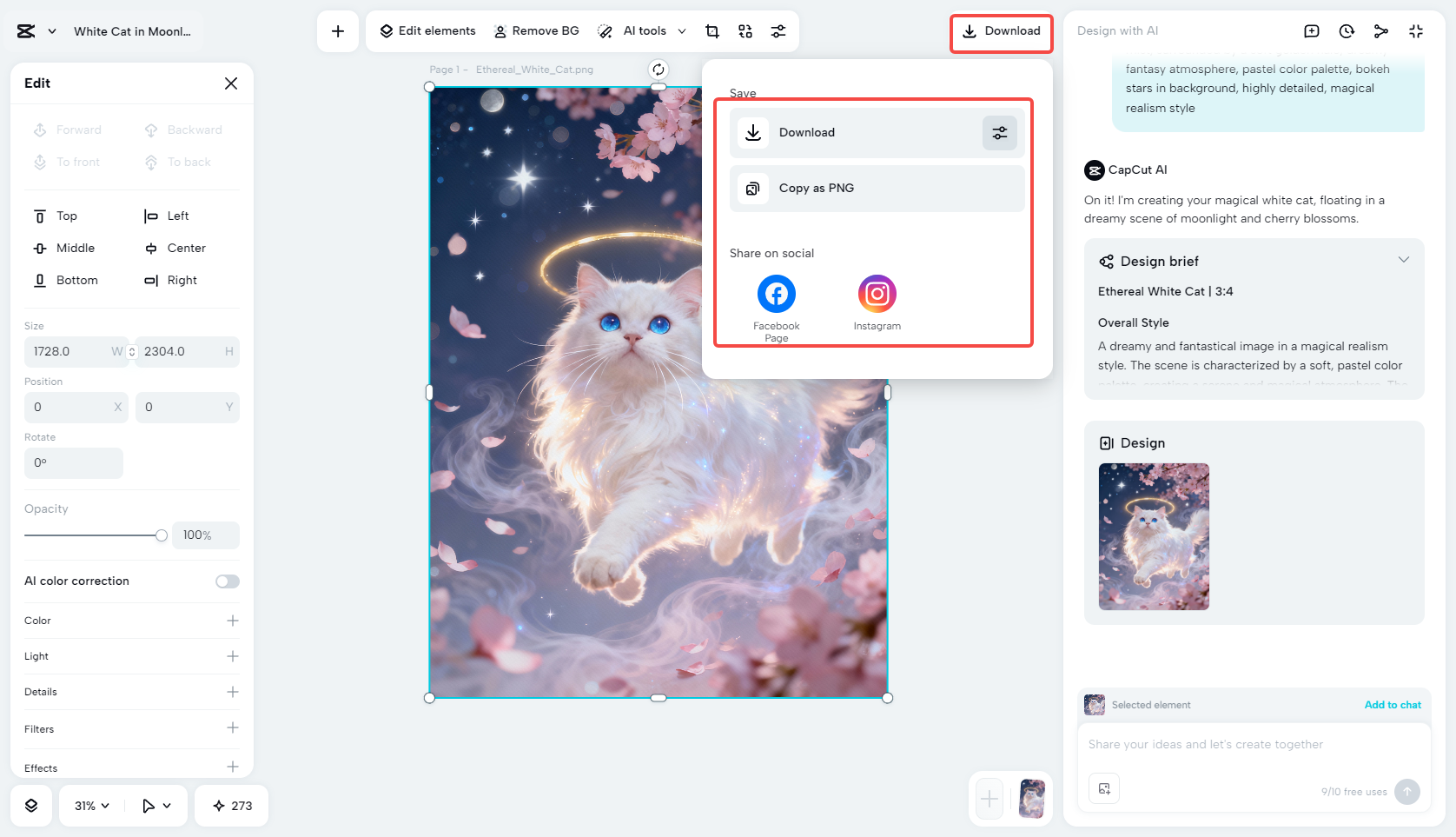This screenshot has width=1456, height=837.
Task: Open the cursor tool dropdown at the bottom
Action: 156,806
